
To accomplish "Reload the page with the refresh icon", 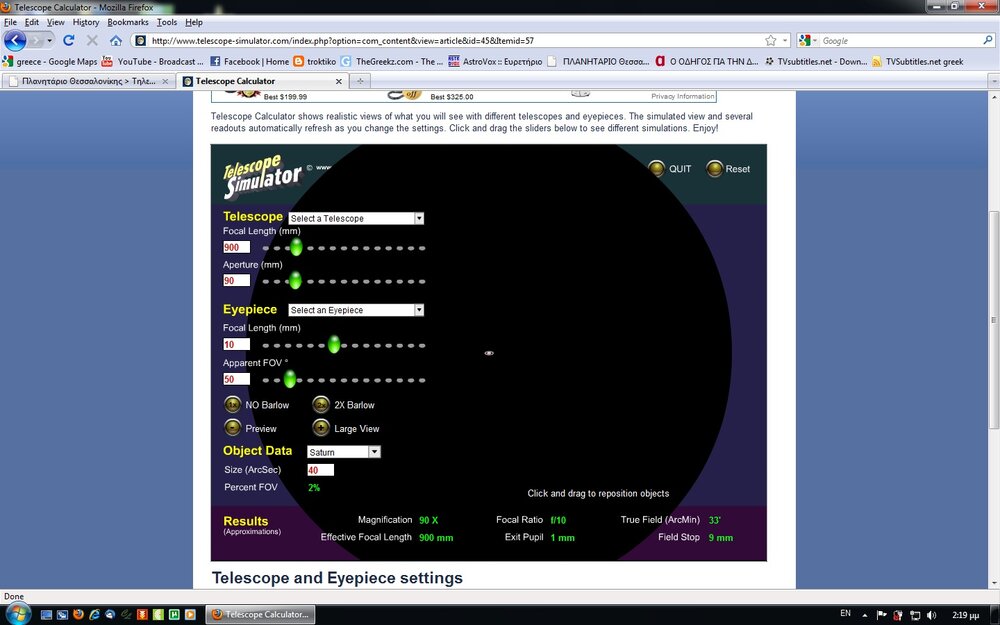I will point(68,41).
